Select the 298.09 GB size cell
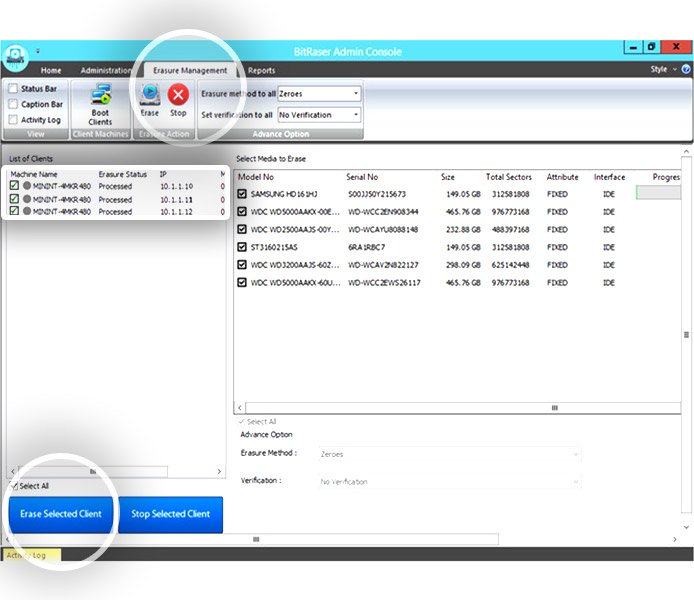Image resolution: width=694 pixels, height=600 pixels. pyautogui.click(x=463, y=265)
